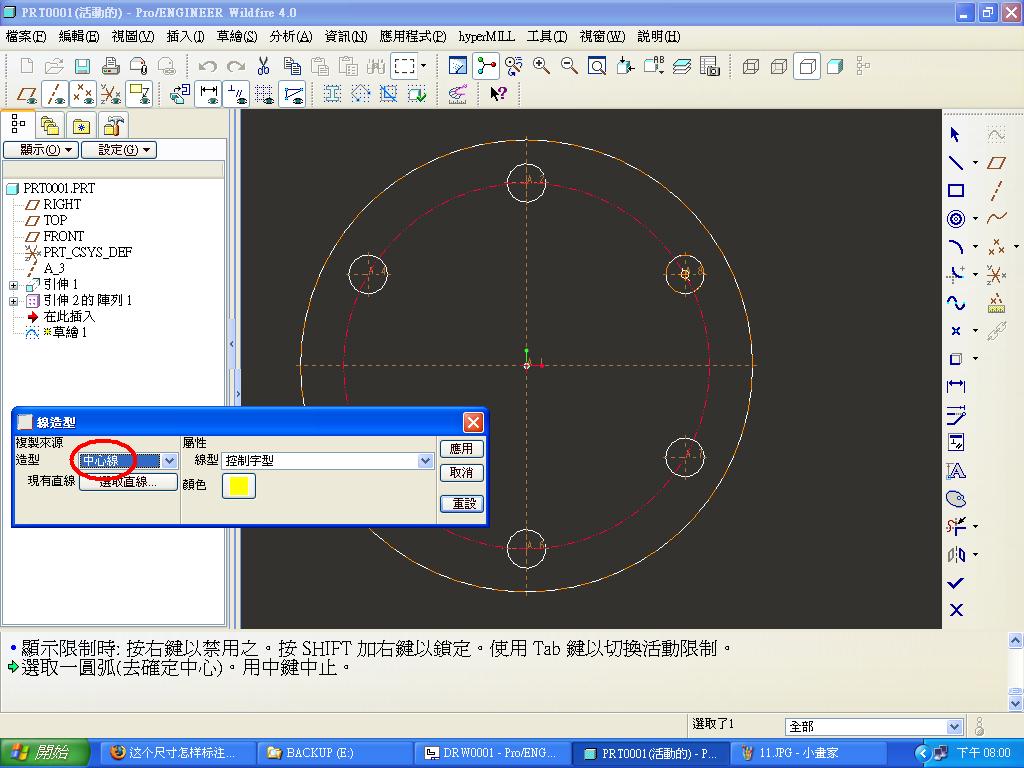
Task: Toggle sketcher grid display
Action: (x=264, y=95)
